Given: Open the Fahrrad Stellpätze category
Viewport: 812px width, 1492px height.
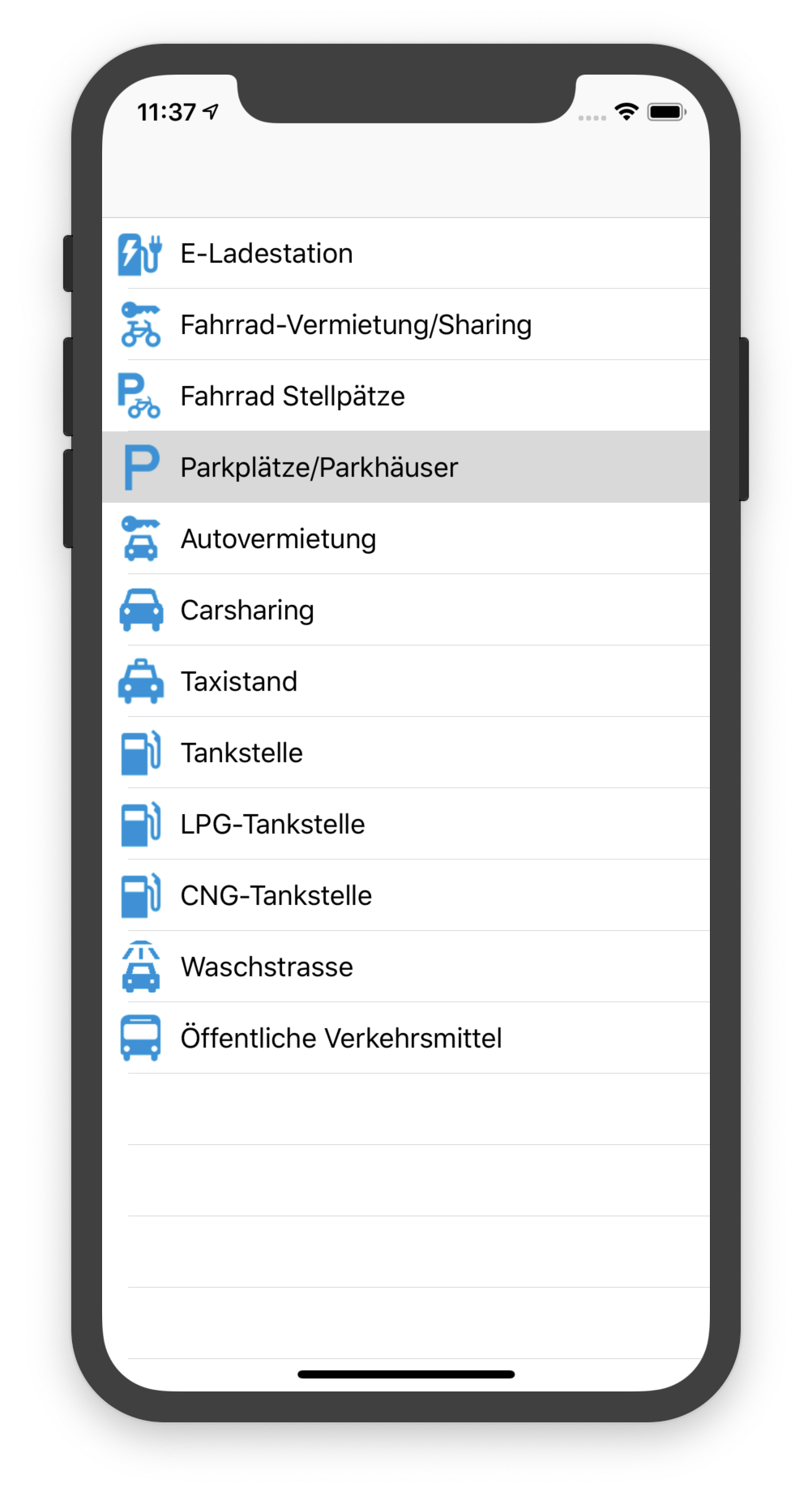Looking at the screenshot, I should pyautogui.click(x=293, y=397).
